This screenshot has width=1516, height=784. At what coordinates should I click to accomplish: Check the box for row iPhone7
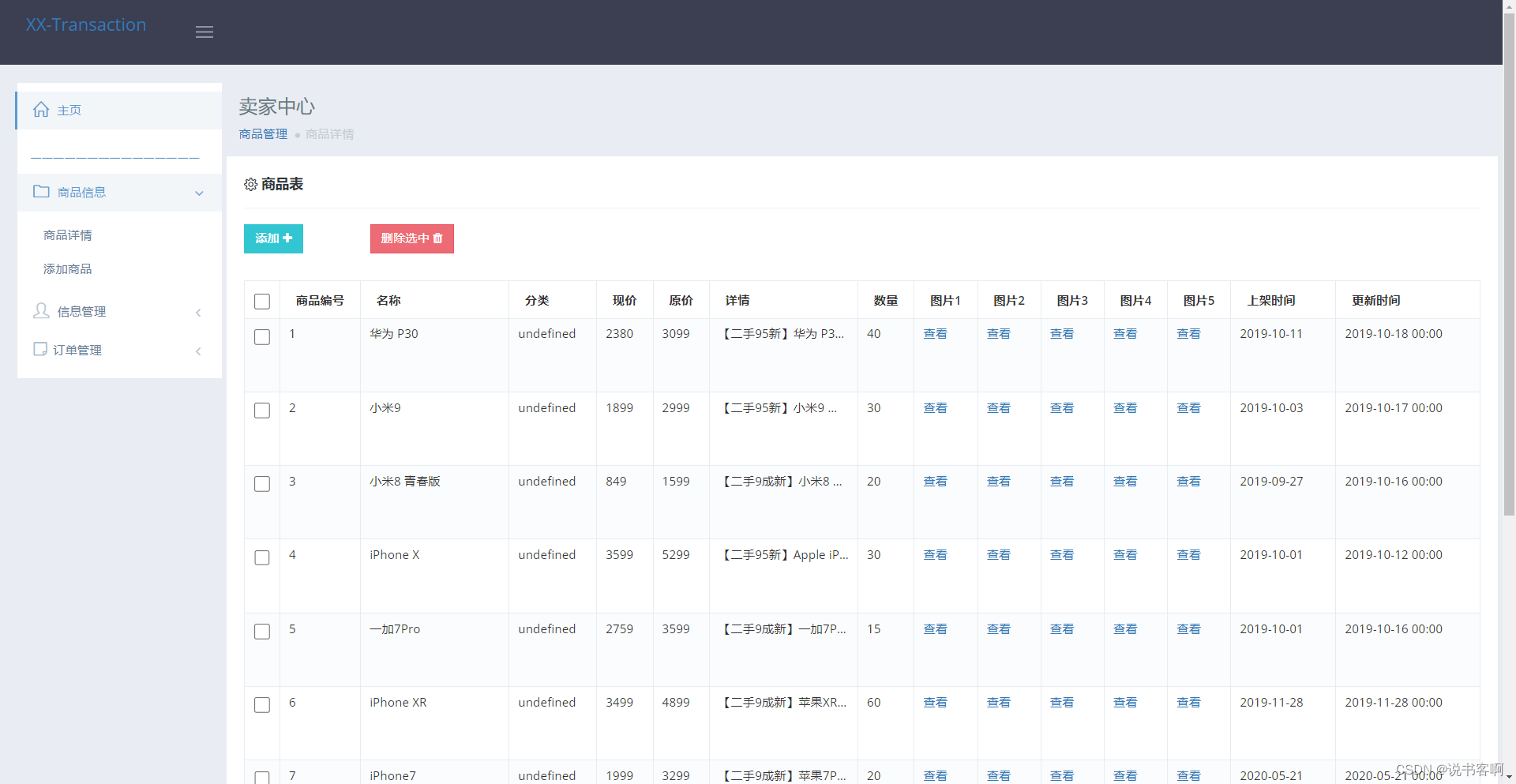point(262,778)
